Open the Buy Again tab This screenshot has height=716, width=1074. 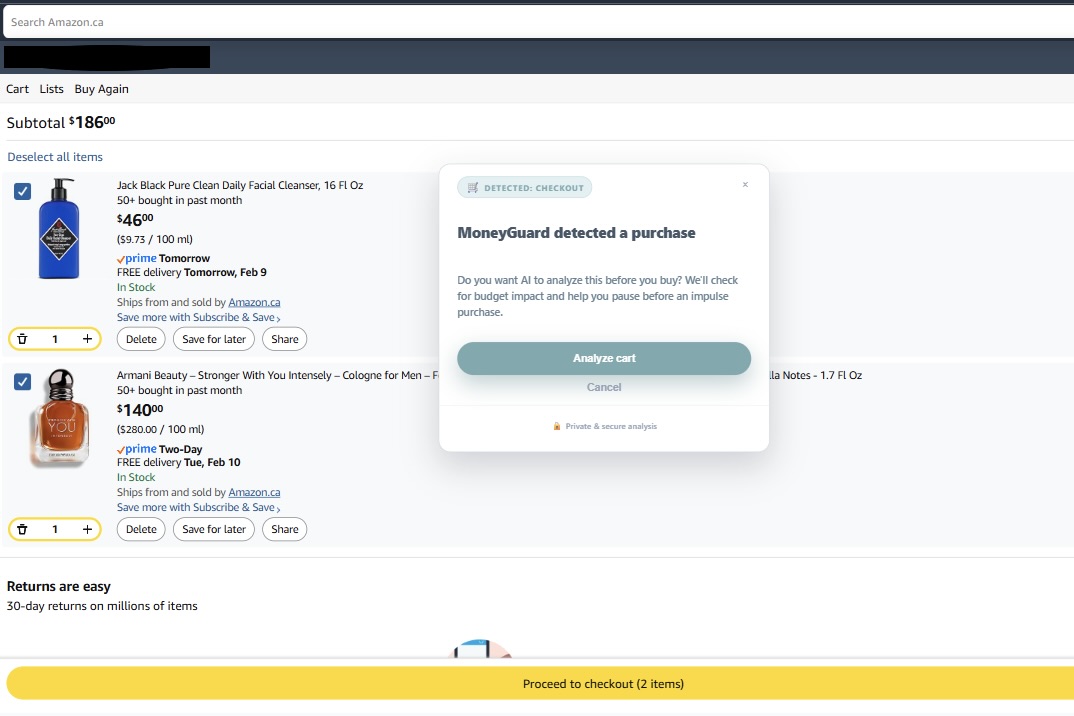click(101, 89)
